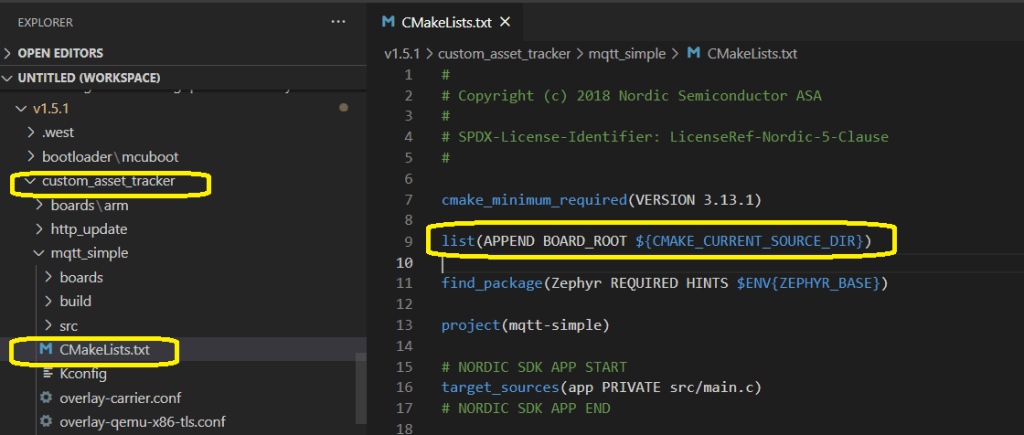Open the Explorer more actions ellipsis
This screenshot has width=1024, height=435.
[339, 21]
